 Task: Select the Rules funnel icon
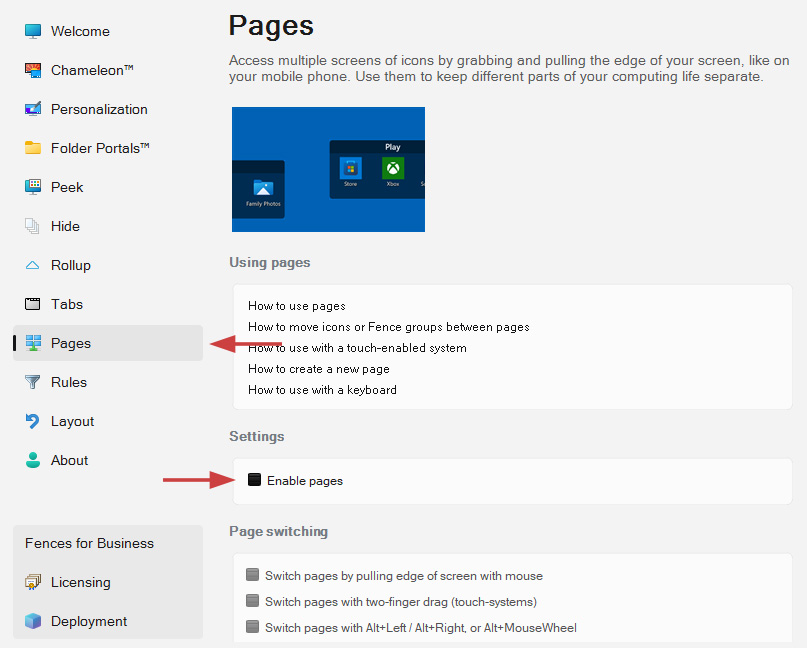tap(33, 382)
